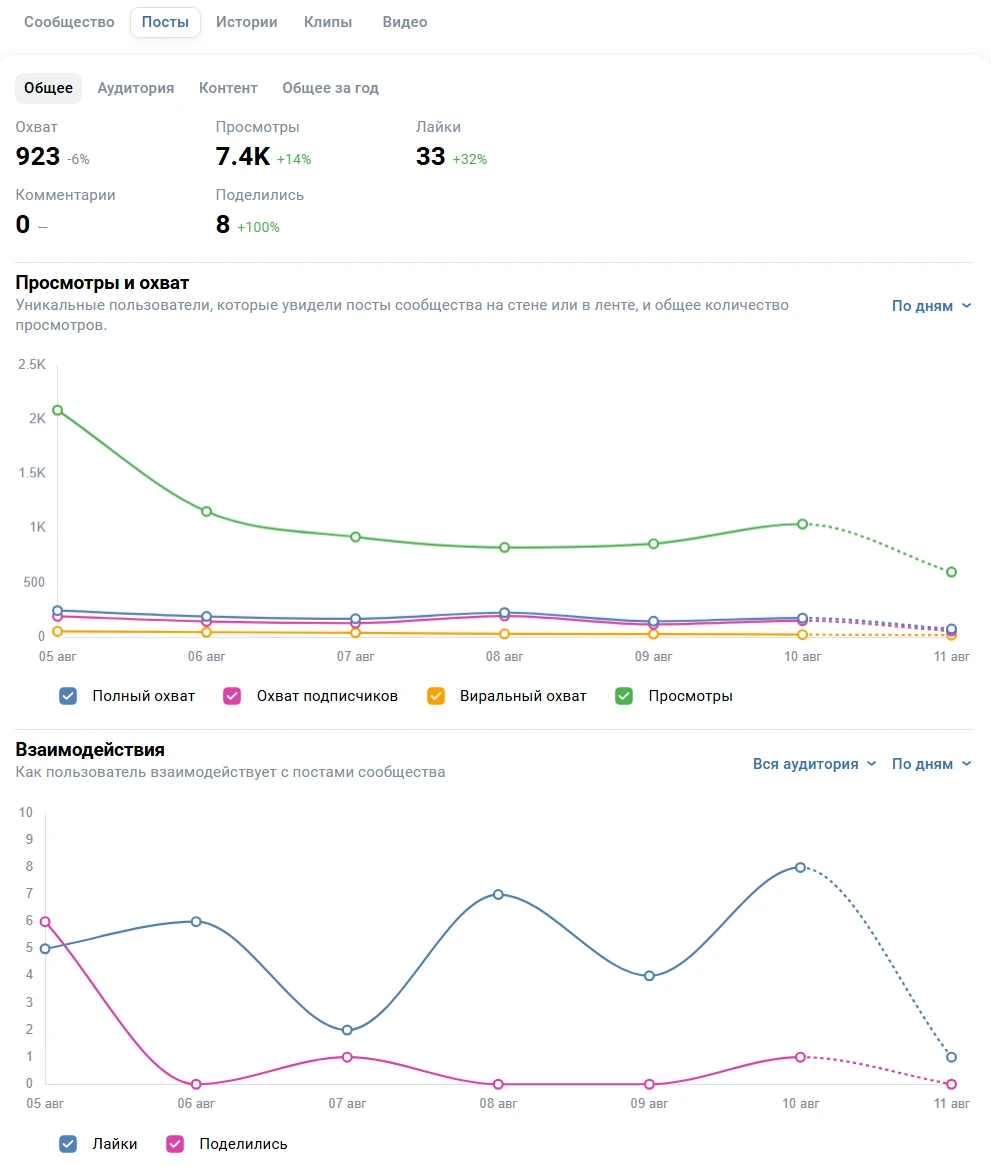991x1167 pixels.
Task: Switch to the "Аудитория" sub-tab
Action: [135, 88]
